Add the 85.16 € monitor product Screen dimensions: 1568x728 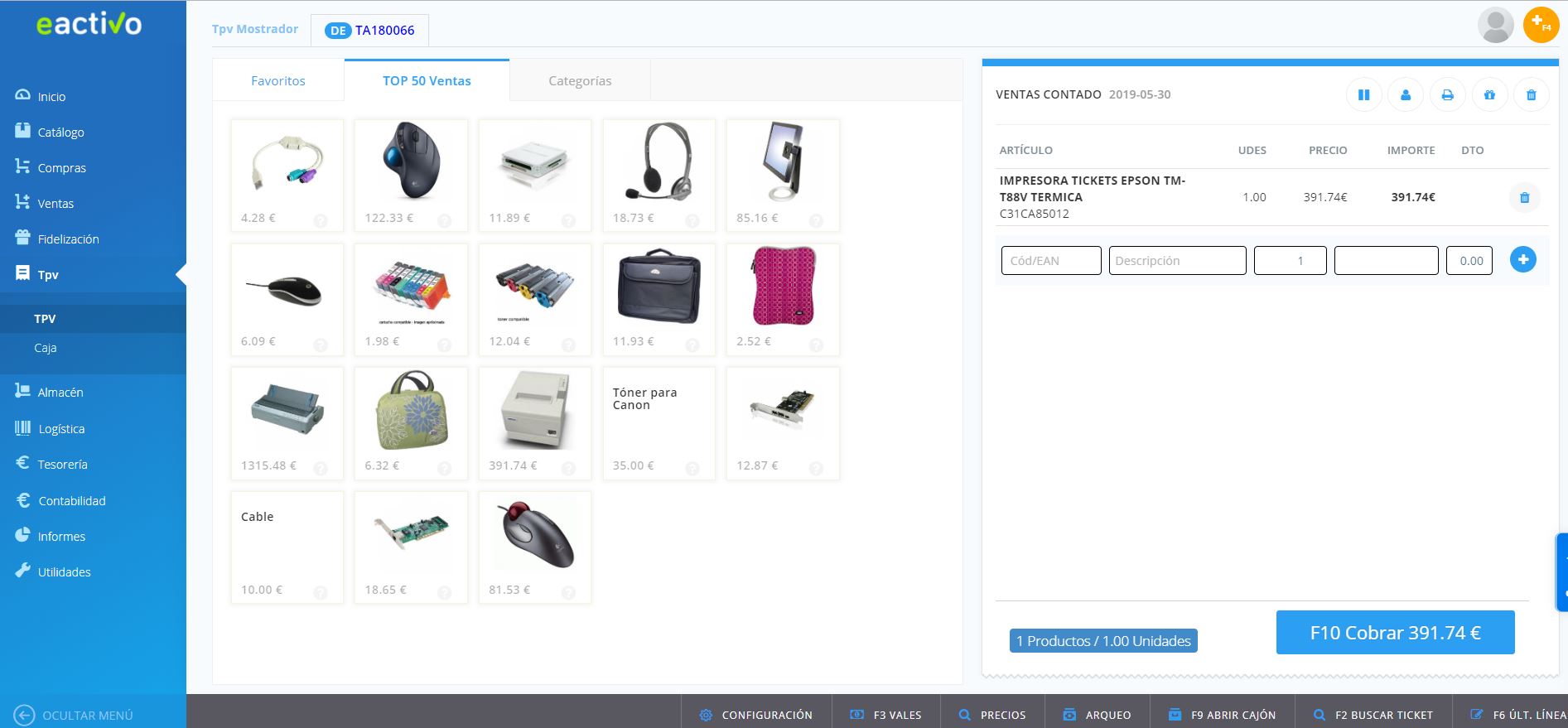tap(783, 175)
